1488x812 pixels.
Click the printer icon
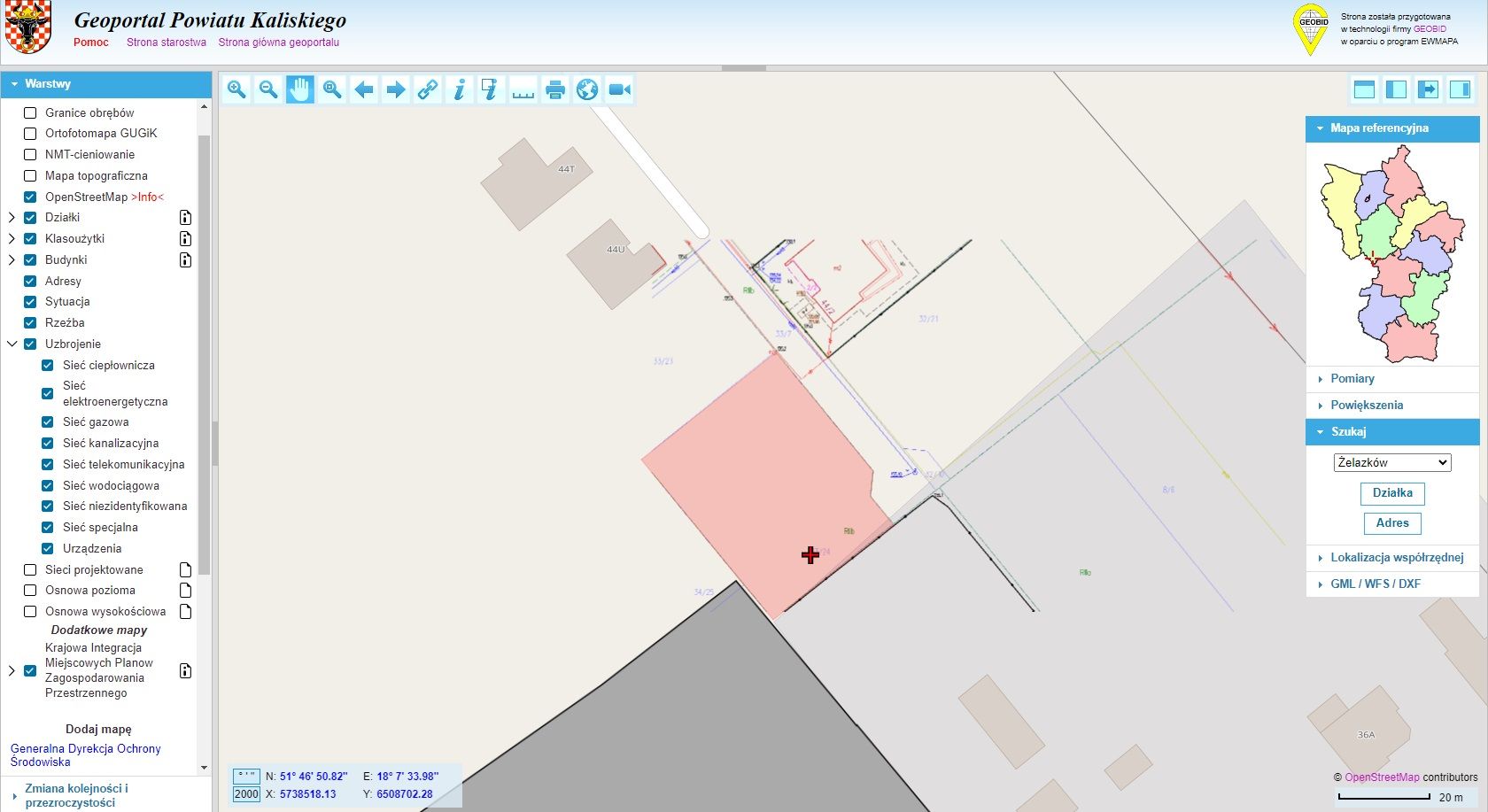click(555, 89)
